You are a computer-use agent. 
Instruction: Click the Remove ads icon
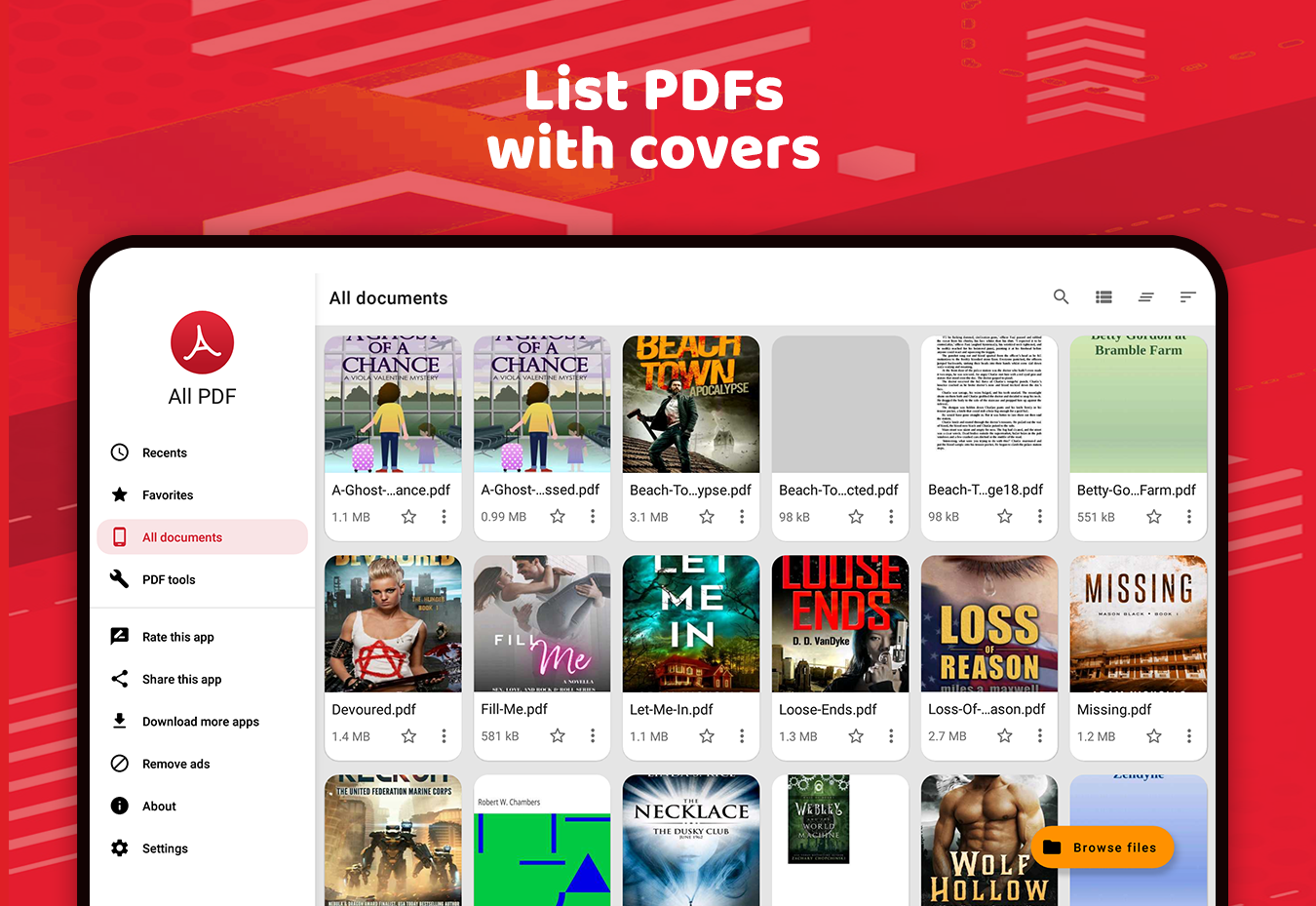pos(119,764)
